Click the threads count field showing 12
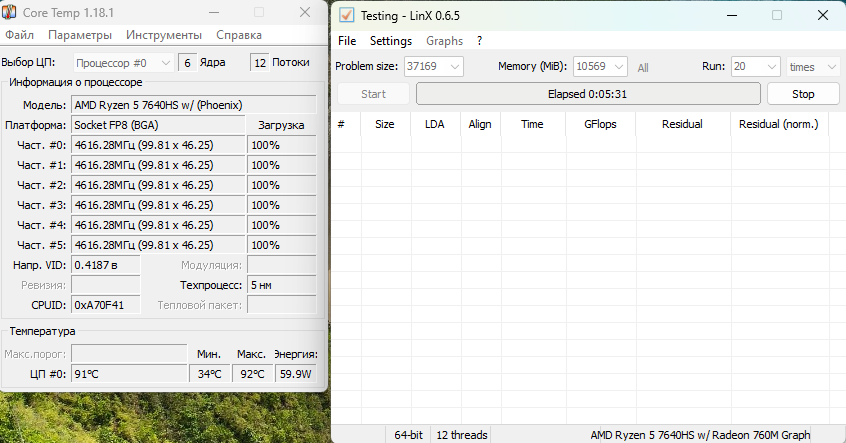This screenshot has height=443, width=846. (x=260, y=63)
